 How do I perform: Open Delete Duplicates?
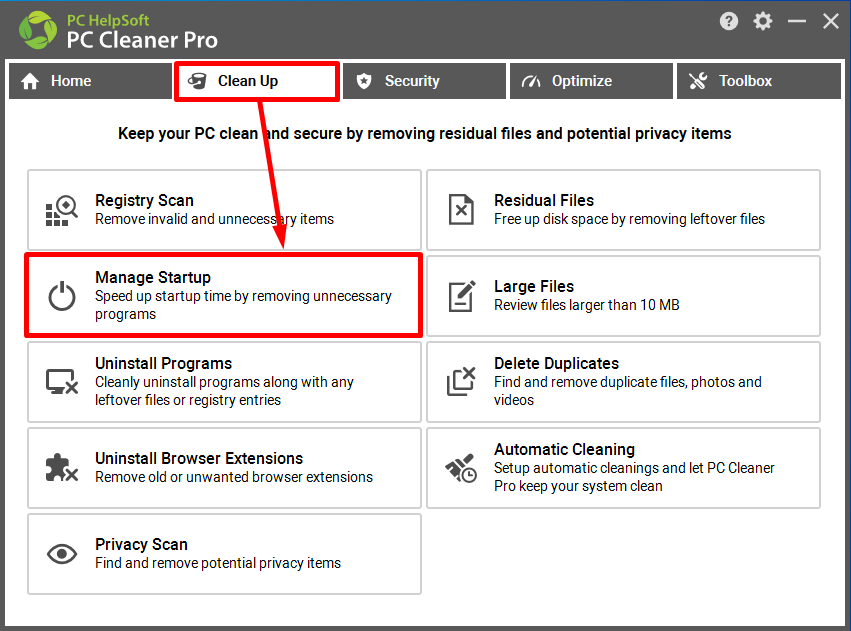click(624, 382)
